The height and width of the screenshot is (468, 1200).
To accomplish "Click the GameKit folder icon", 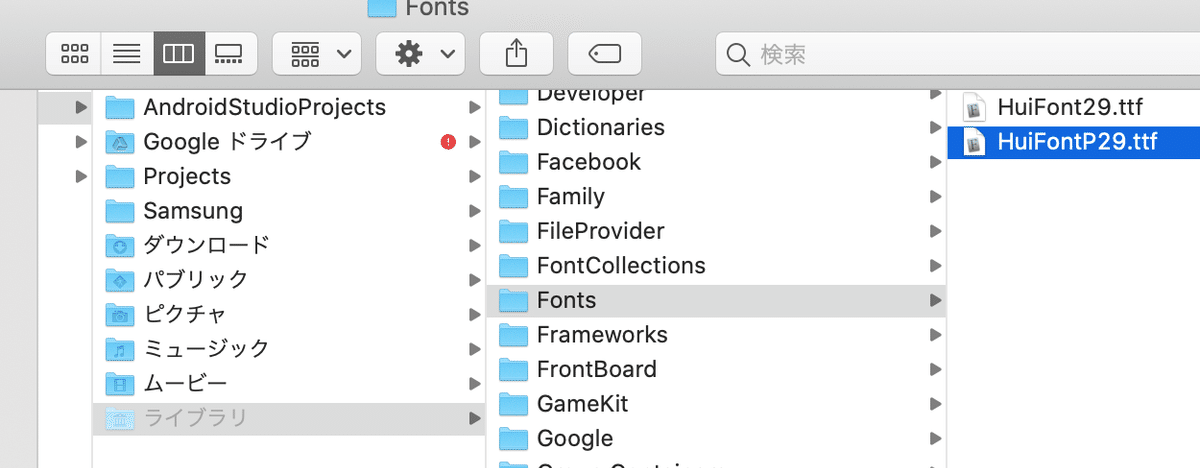I will point(513,404).
